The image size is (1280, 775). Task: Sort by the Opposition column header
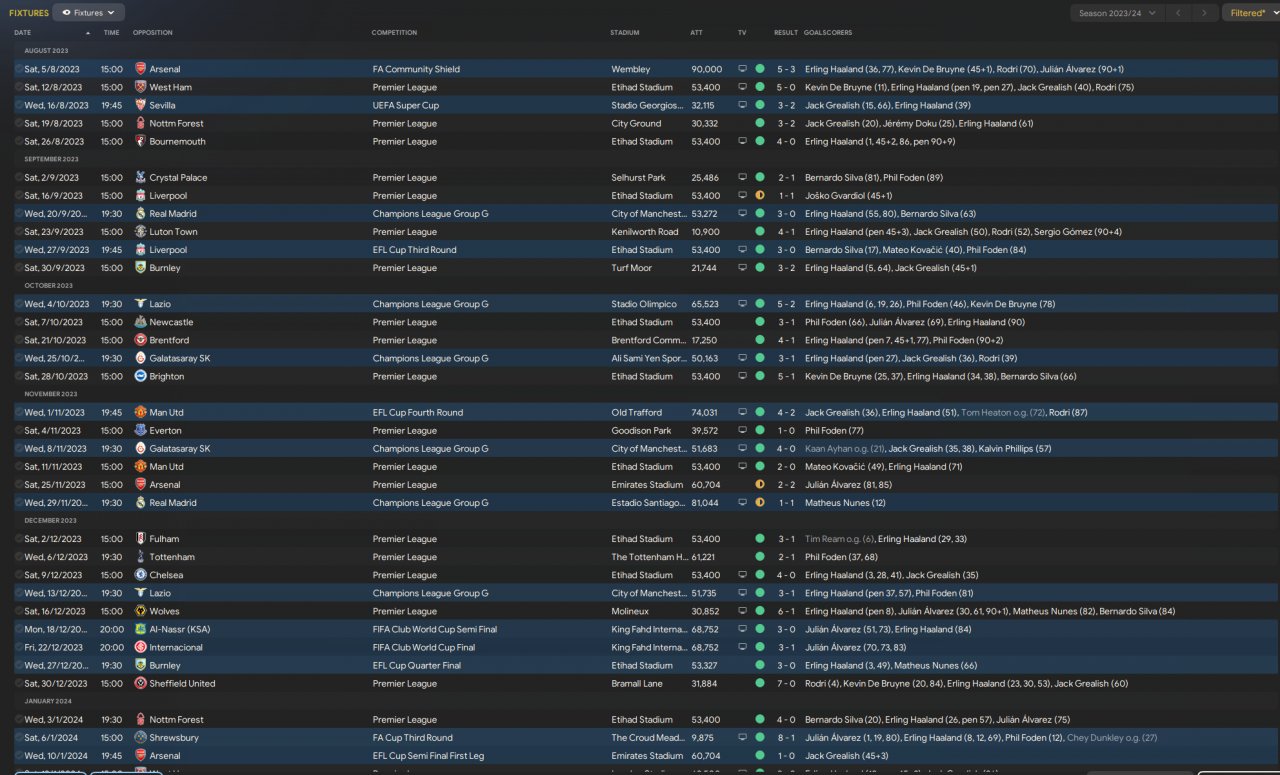point(152,33)
